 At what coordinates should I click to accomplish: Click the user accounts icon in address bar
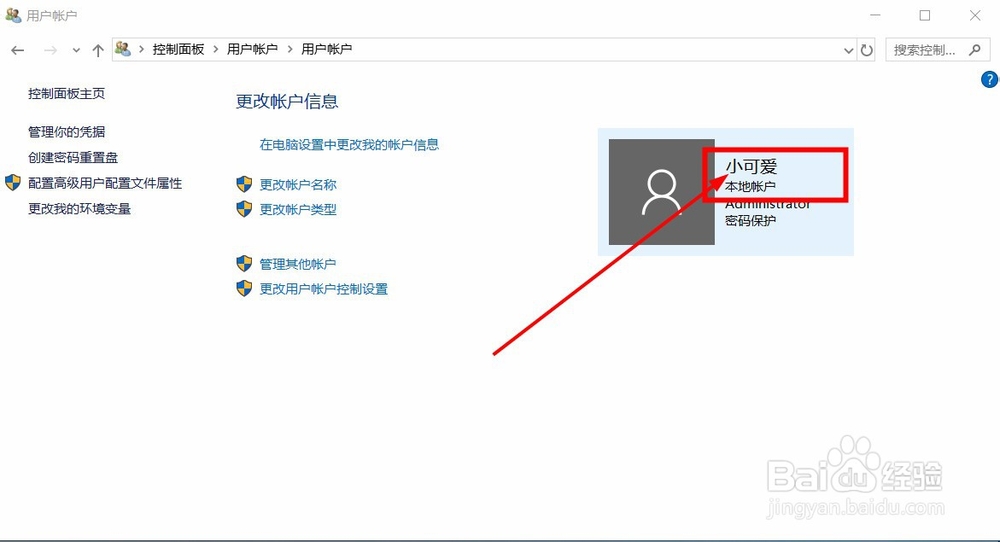(x=123, y=49)
